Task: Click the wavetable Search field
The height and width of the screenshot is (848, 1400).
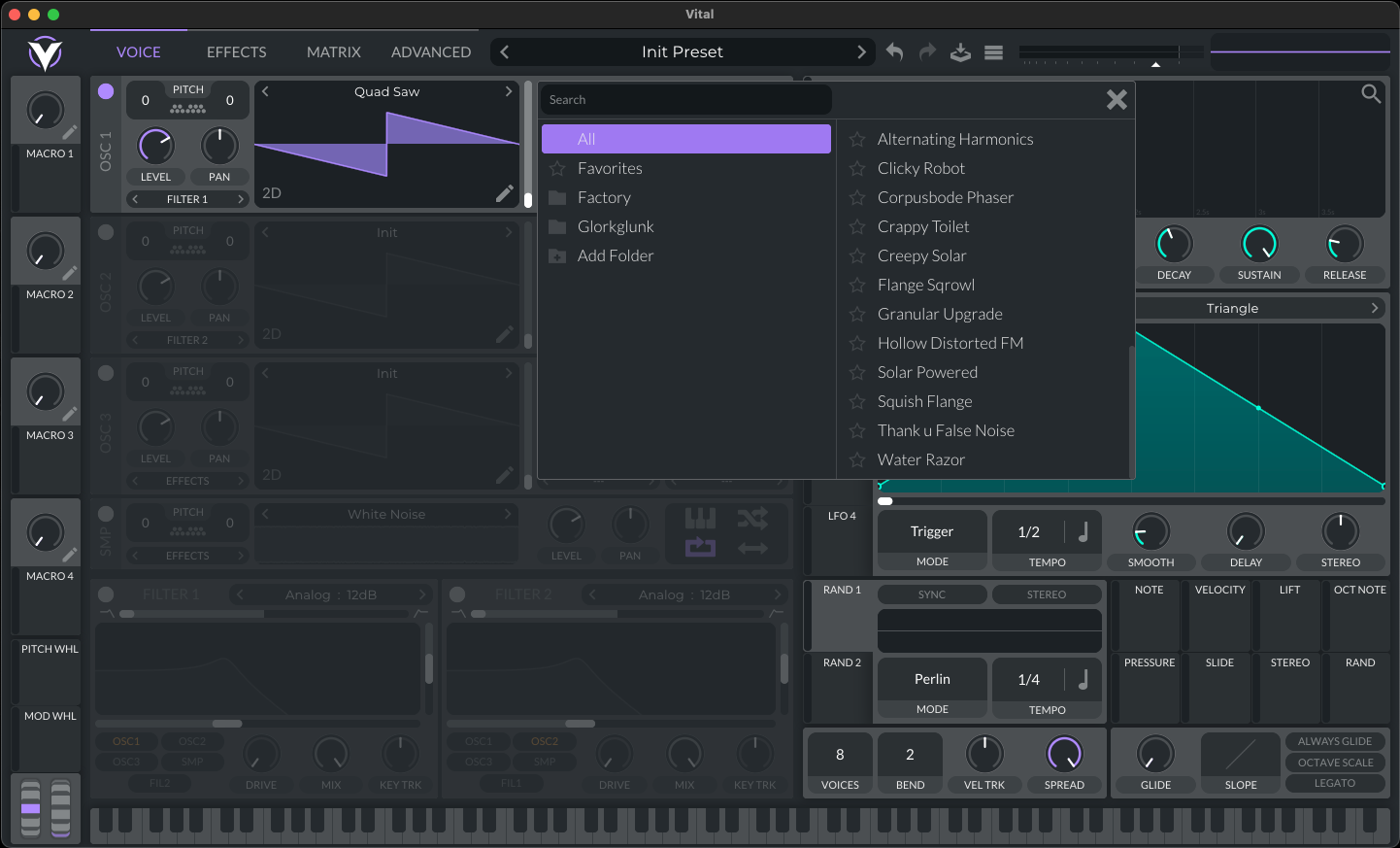Action: pos(686,100)
